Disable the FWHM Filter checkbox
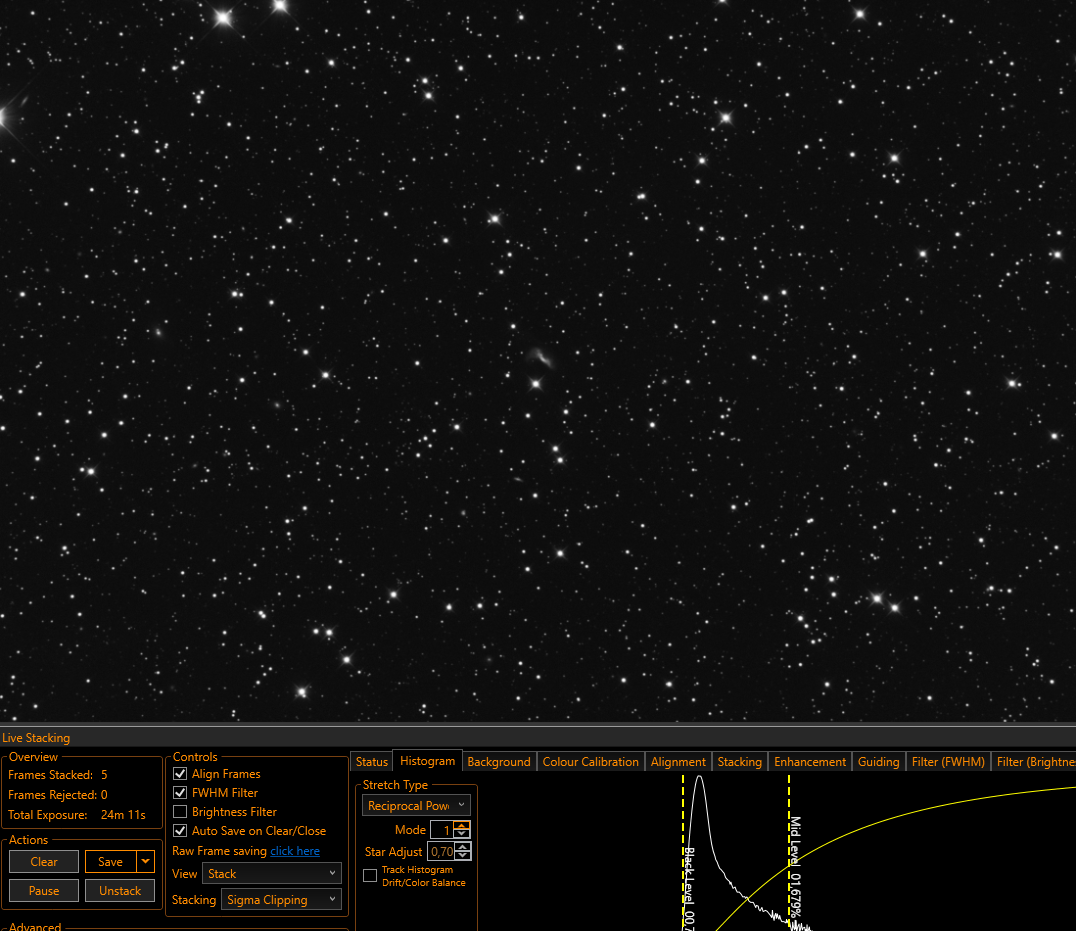The width and height of the screenshot is (1076, 931). 180,793
